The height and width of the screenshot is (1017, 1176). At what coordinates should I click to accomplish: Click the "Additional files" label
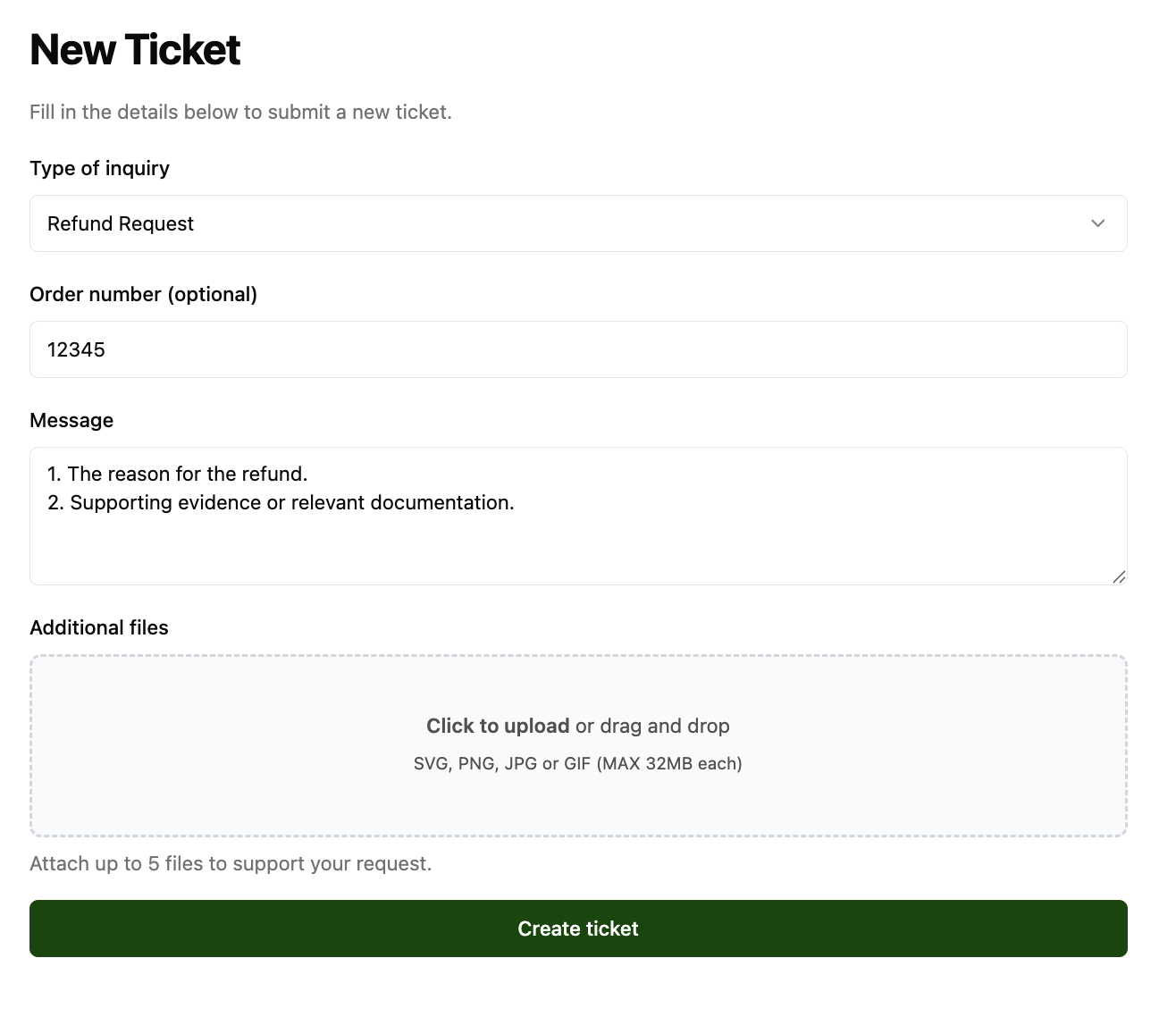(99, 627)
